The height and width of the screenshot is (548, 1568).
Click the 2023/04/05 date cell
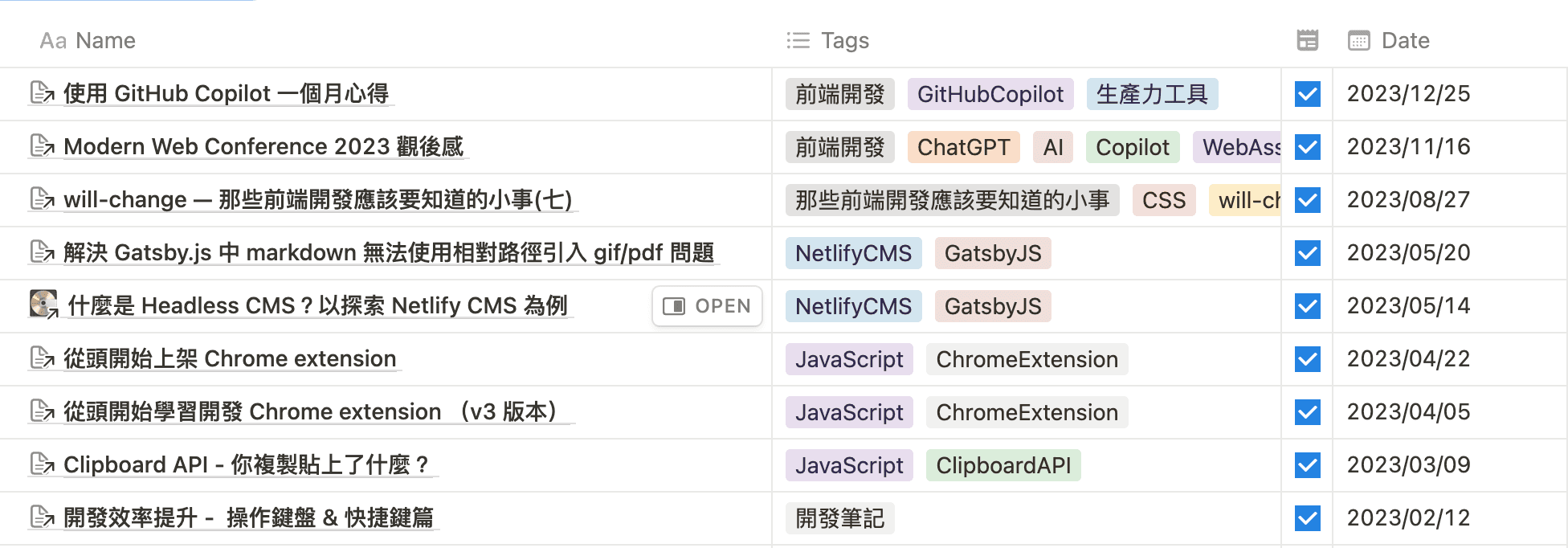(1408, 411)
